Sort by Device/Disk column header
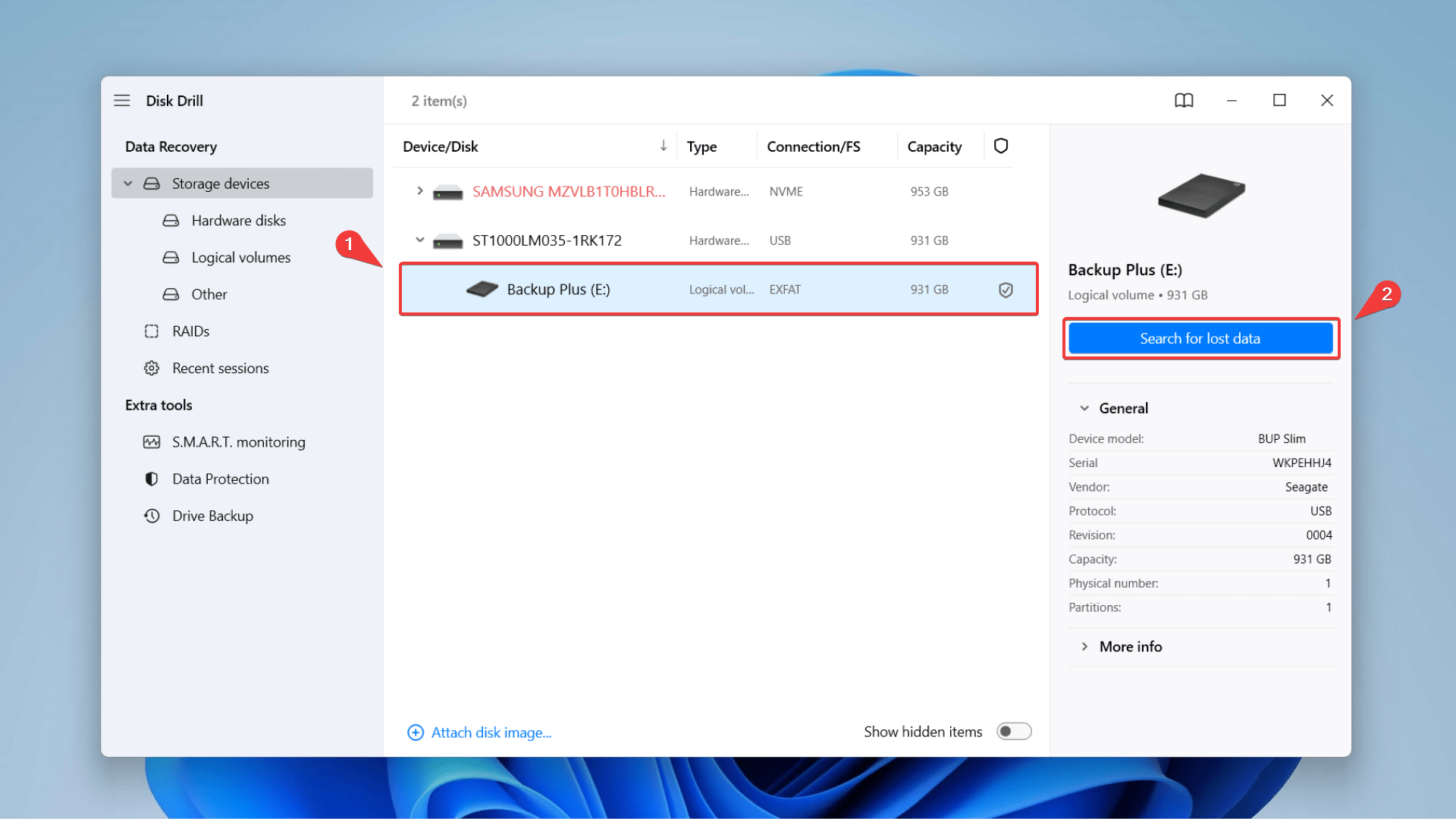The height and width of the screenshot is (819, 1456). pyautogui.click(x=441, y=146)
